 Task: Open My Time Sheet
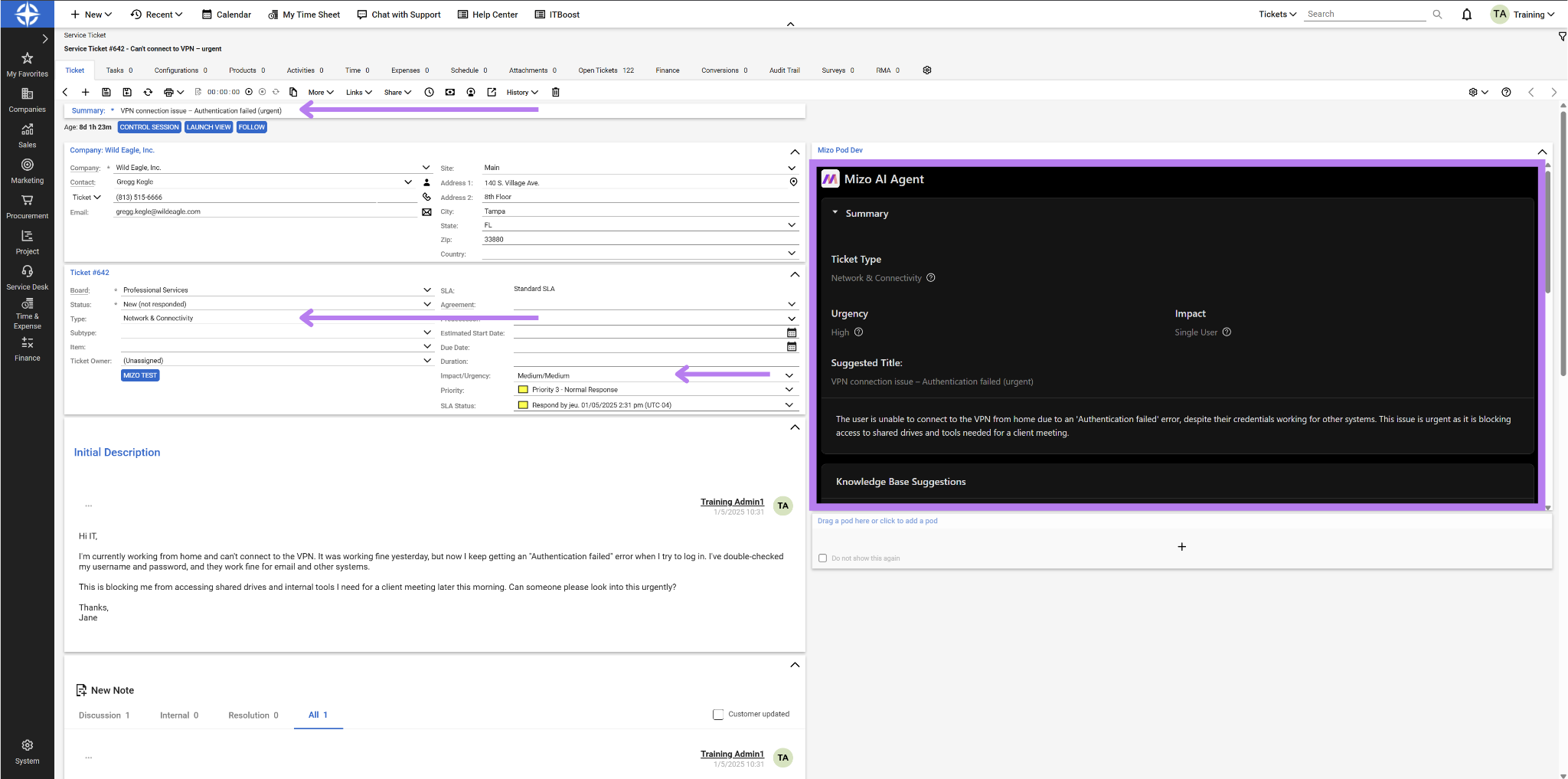point(304,15)
